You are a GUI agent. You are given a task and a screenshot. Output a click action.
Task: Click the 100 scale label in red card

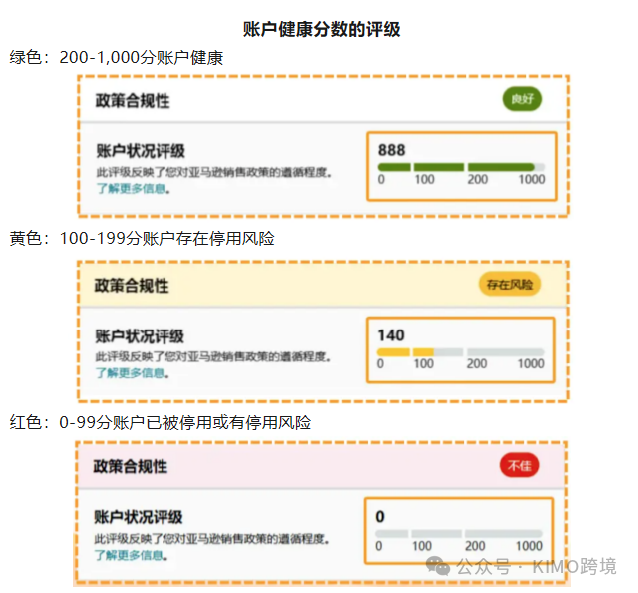(x=422, y=546)
